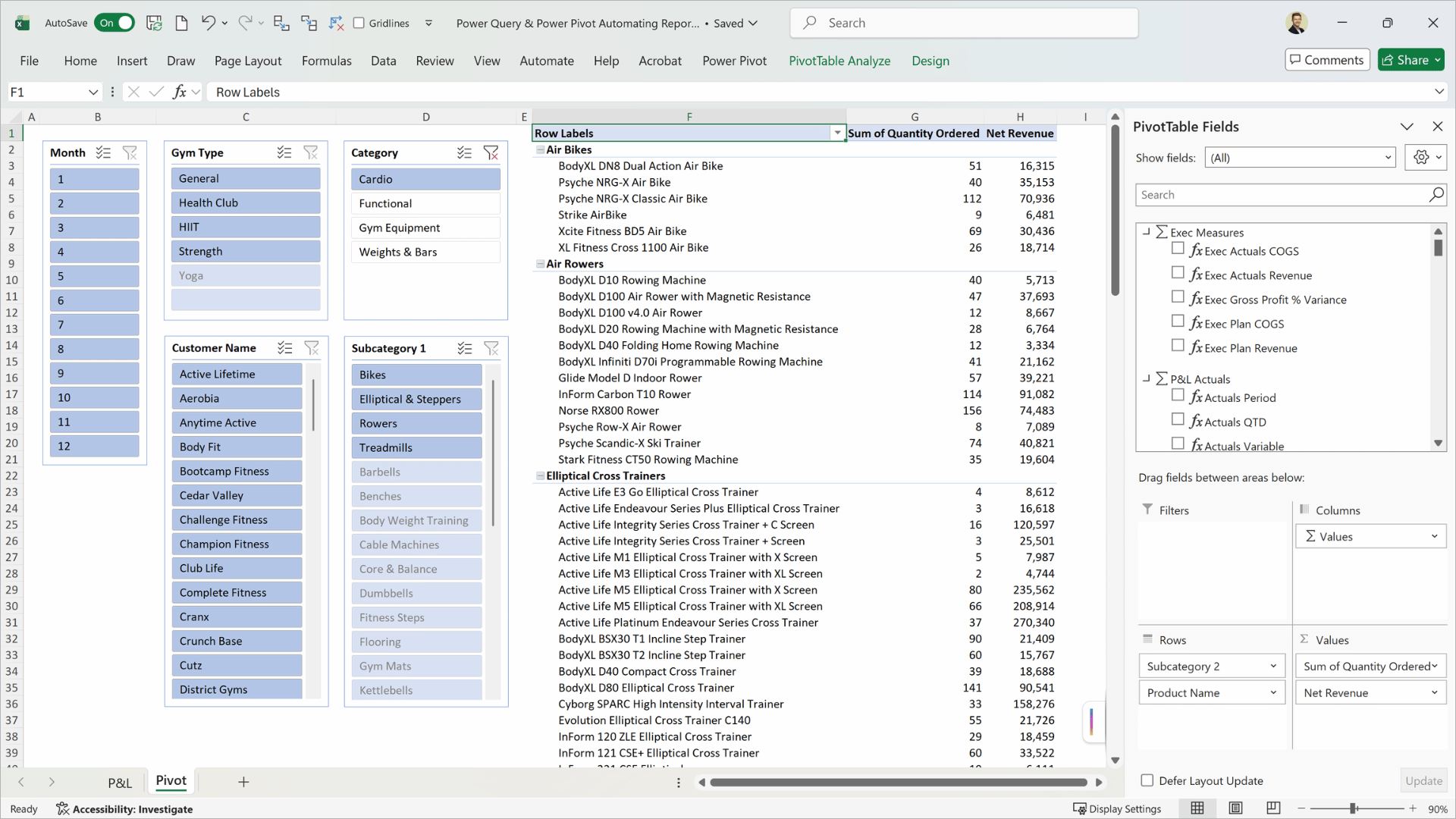Toggle multi-select on the Gym Type slicer
Viewport: 1456px width, 819px height.
pyautogui.click(x=284, y=152)
